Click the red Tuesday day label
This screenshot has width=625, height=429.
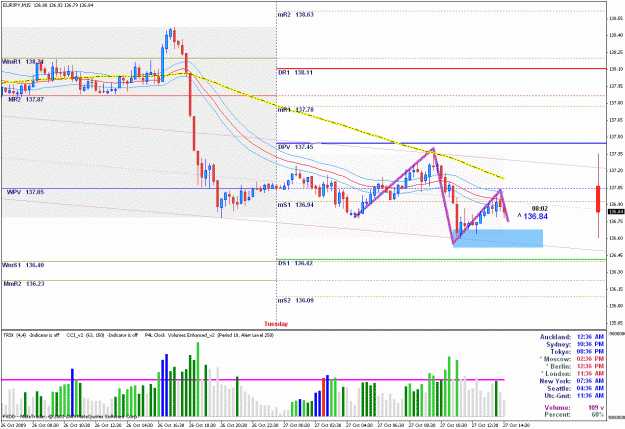tap(276, 324)
